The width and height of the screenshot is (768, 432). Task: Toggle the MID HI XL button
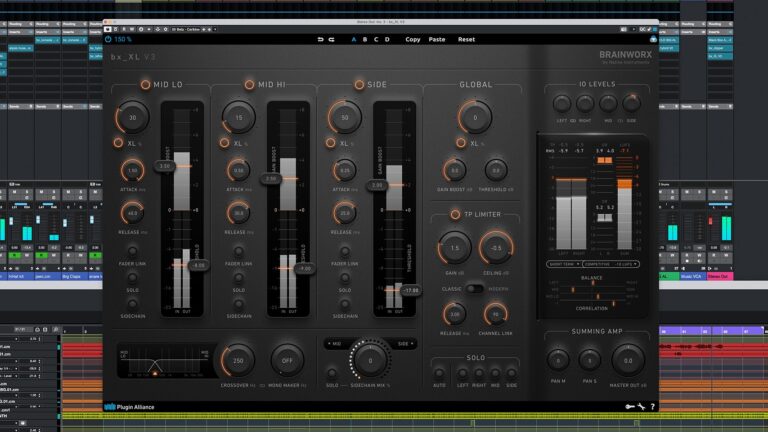pyautogui.click(x=224, y=143)
